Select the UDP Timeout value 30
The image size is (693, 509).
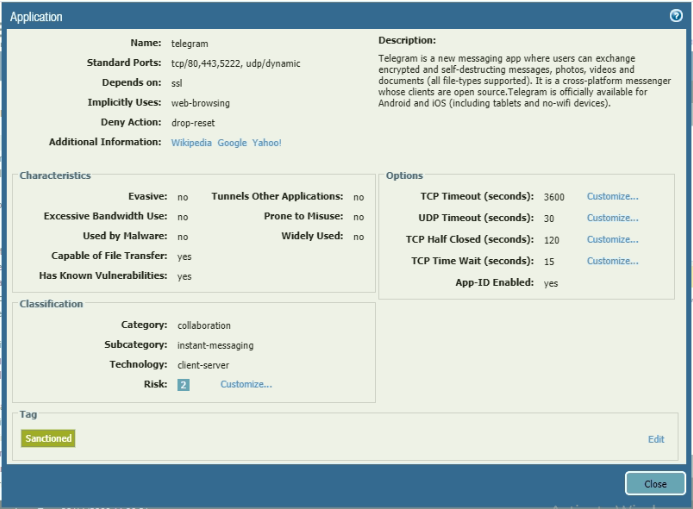click(x=549, y=218)
